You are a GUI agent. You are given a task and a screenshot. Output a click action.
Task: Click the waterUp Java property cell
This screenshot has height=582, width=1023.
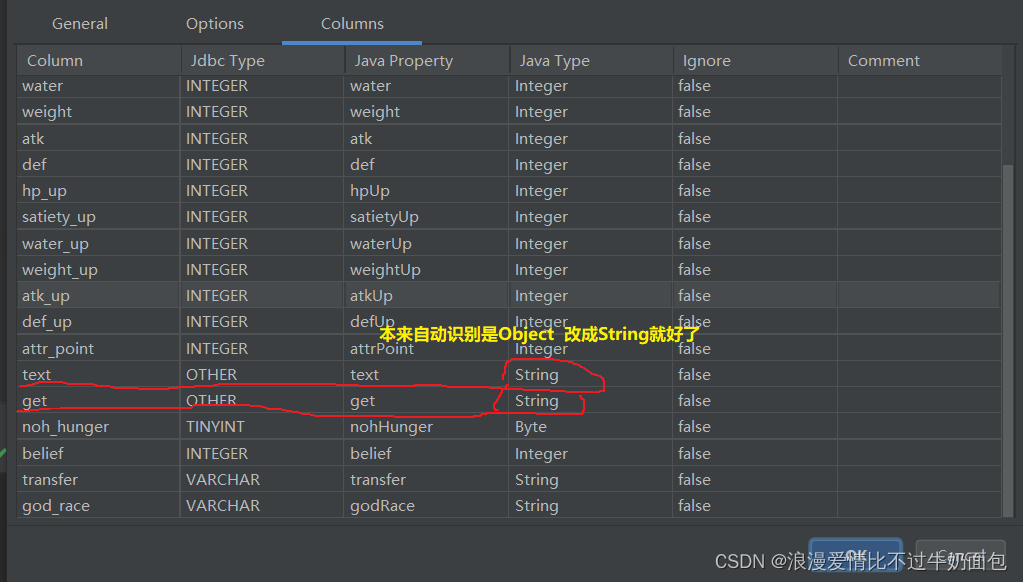(x=427, y=243)
